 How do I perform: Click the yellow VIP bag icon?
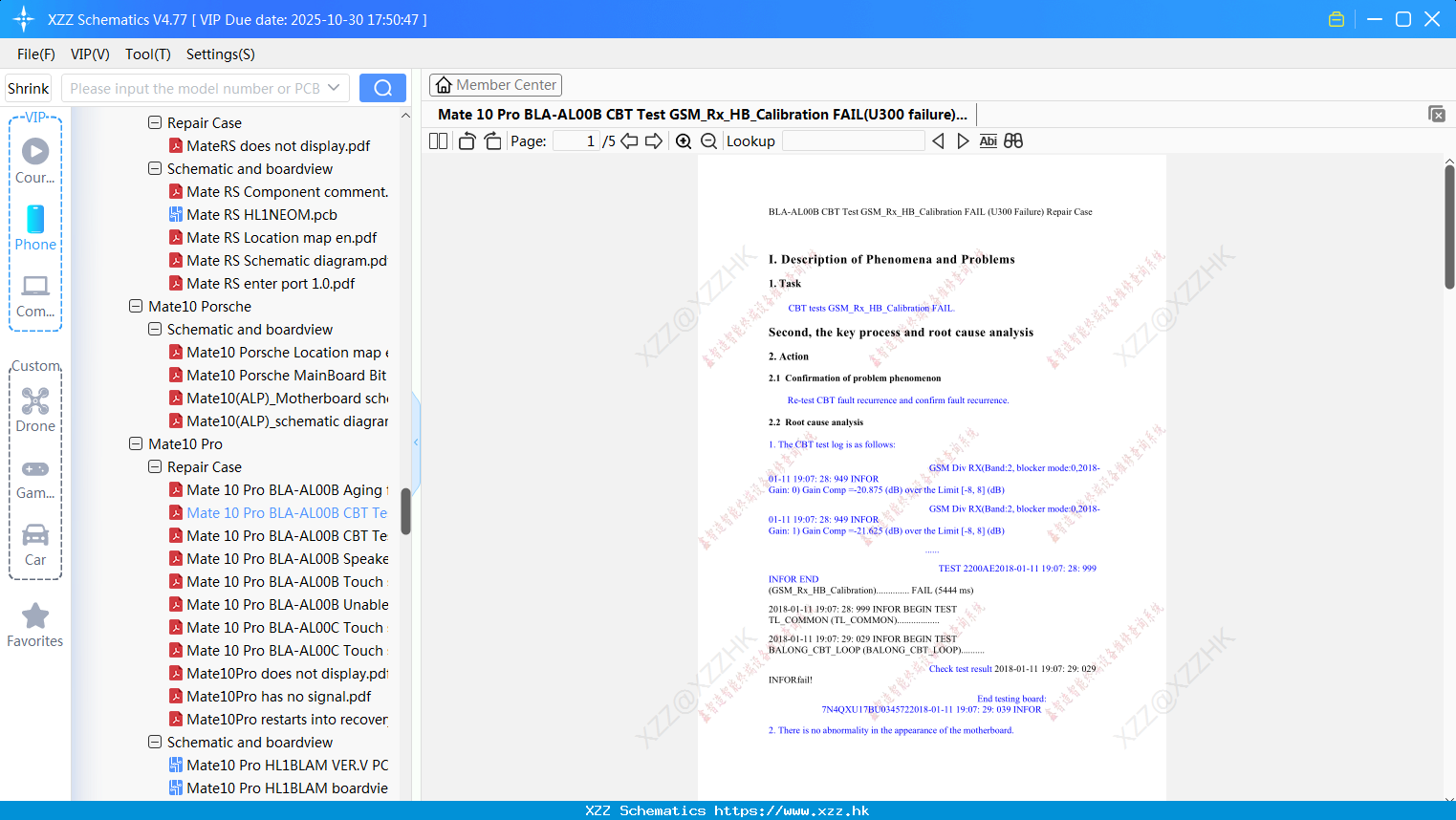[1336, 19]
